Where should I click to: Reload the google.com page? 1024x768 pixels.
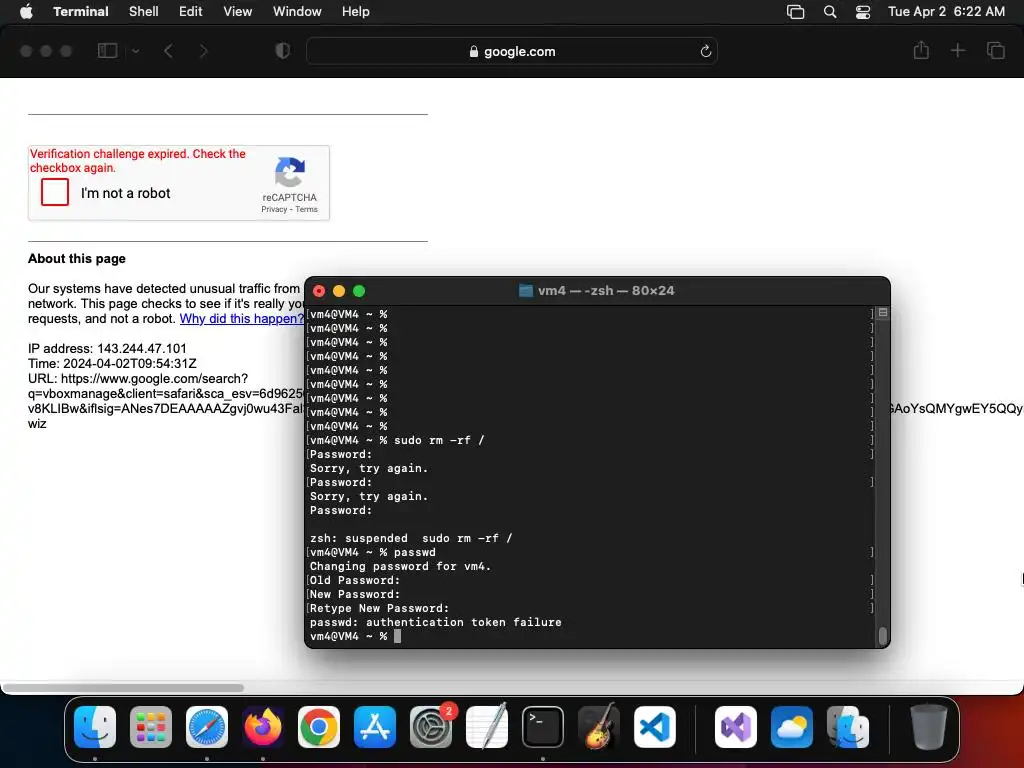pyautogui.click(x=705, y=51)
